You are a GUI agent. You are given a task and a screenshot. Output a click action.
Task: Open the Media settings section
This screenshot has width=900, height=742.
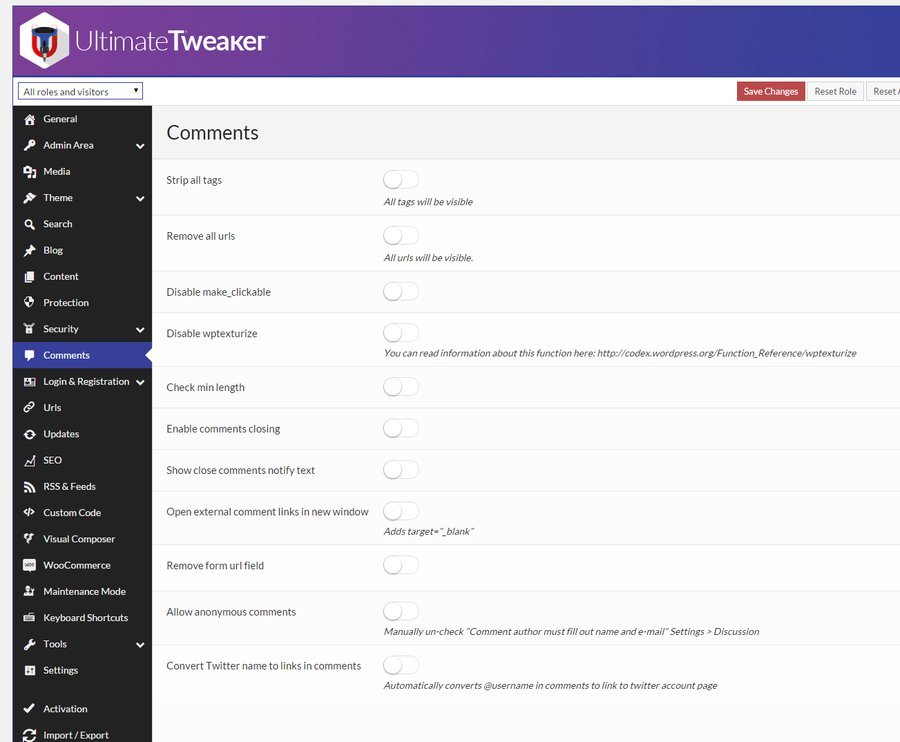click(x=55, y=171)
